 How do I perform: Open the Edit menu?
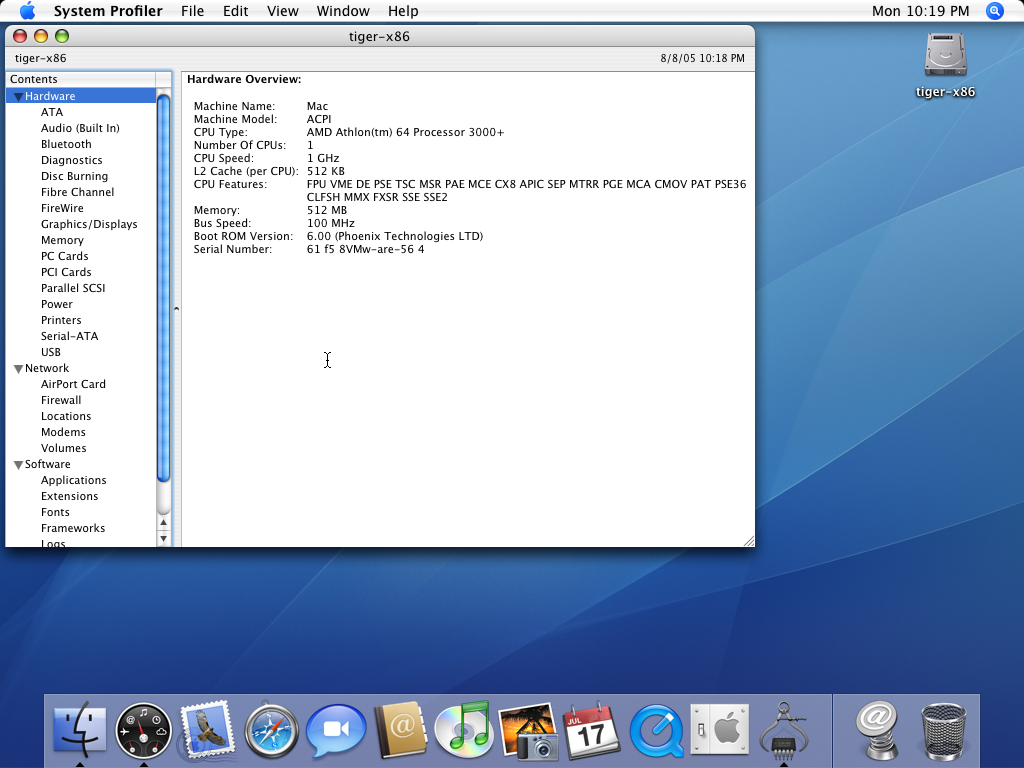point(235,11)
